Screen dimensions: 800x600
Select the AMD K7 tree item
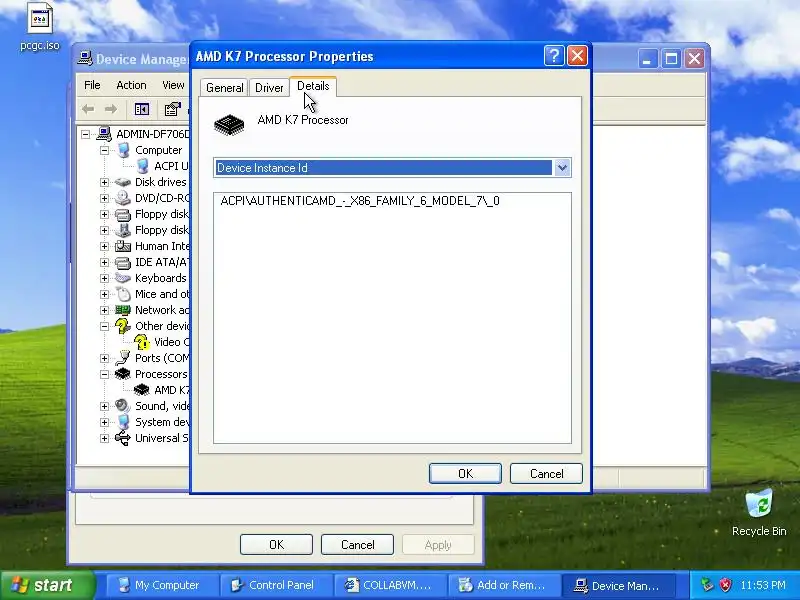coord(172,390)
